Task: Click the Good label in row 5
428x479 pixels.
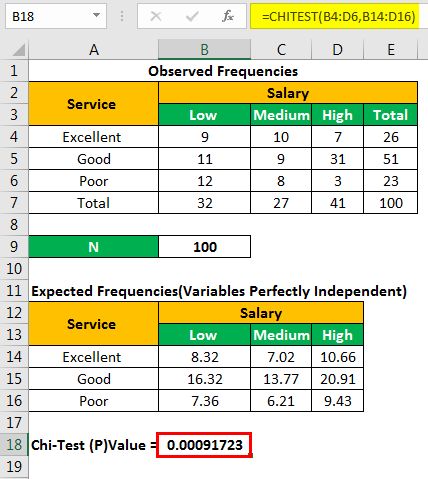Action: click(93, 159)
